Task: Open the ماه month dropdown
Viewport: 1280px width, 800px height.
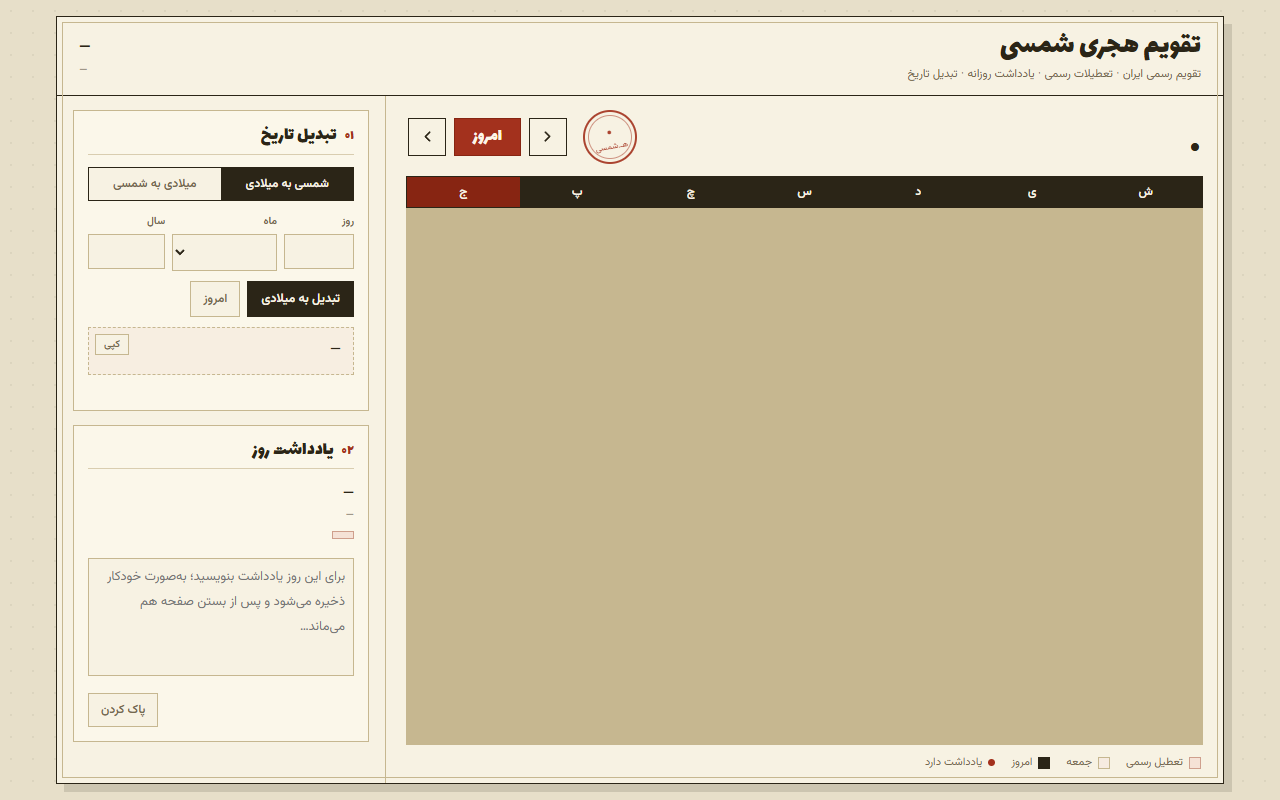Action: [x=224, y=252]
